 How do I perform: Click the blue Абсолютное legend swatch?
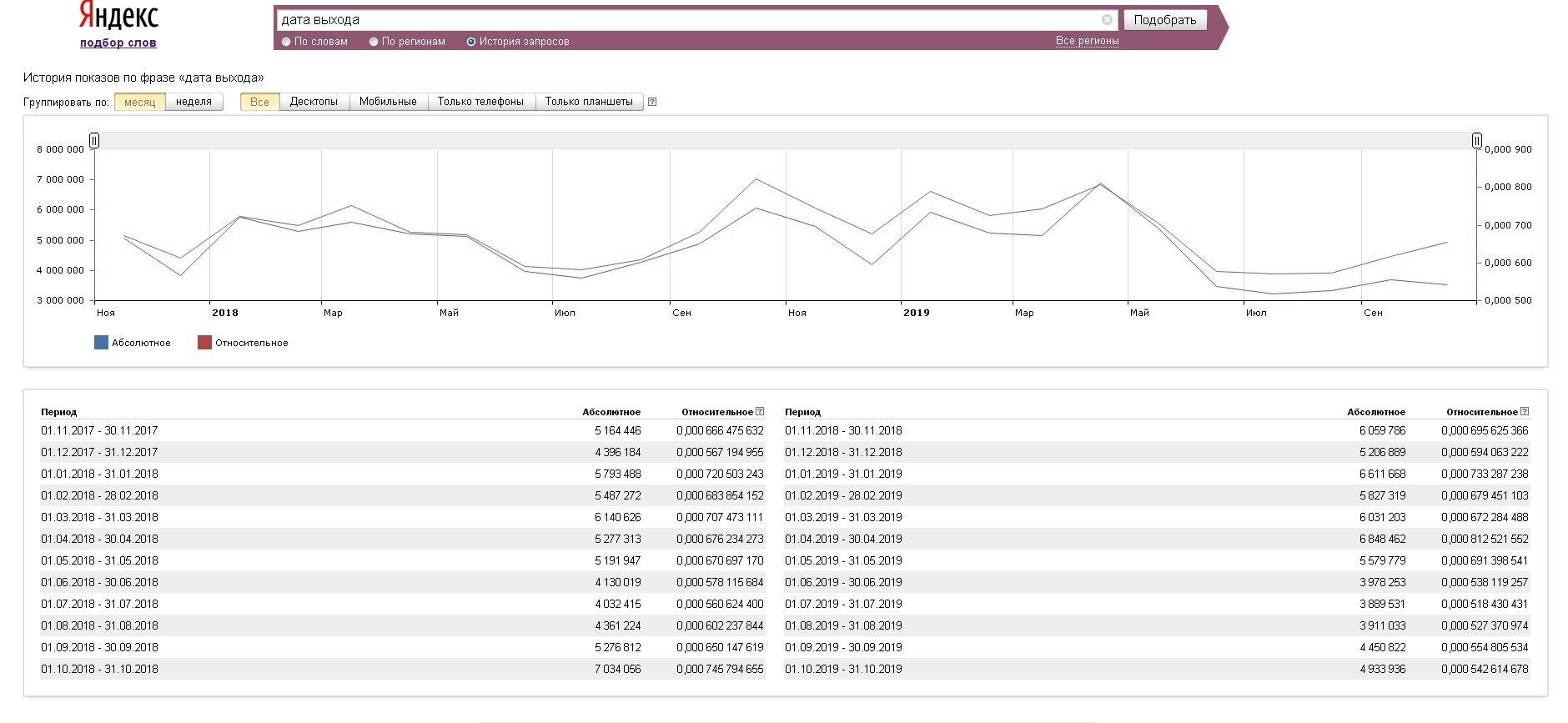(x=101, y=343)
